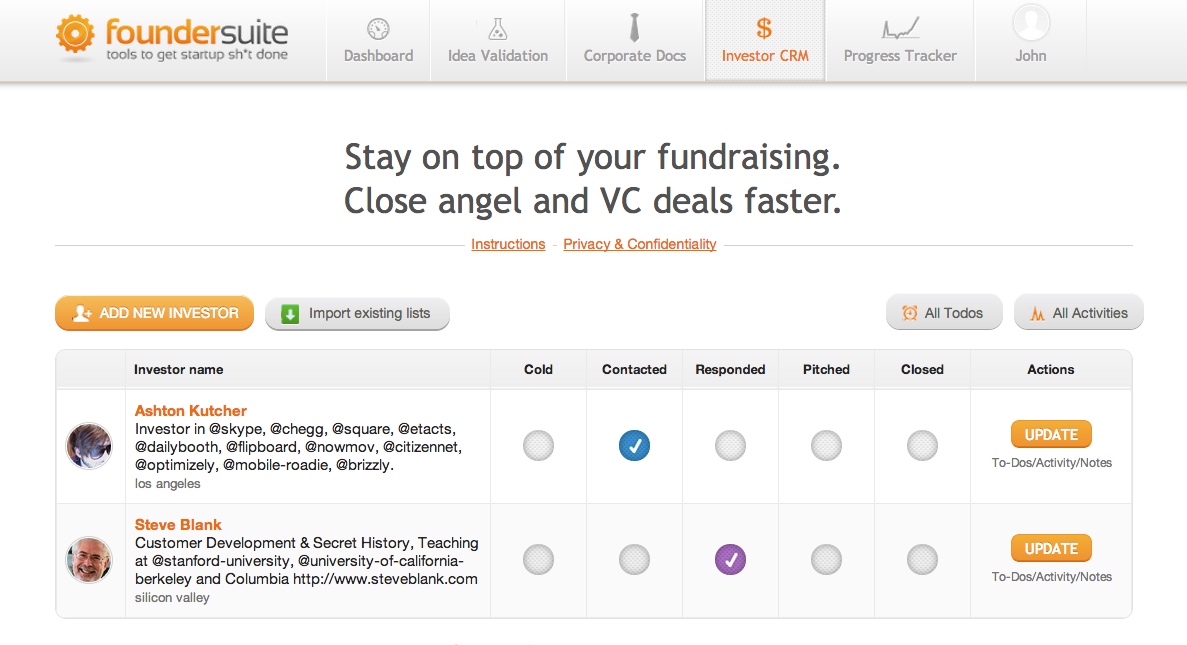The width and height of the screenshot is (1187, 645).
Task: Select the Idea Validation flask icon
Action: click(x=497, y=30)
